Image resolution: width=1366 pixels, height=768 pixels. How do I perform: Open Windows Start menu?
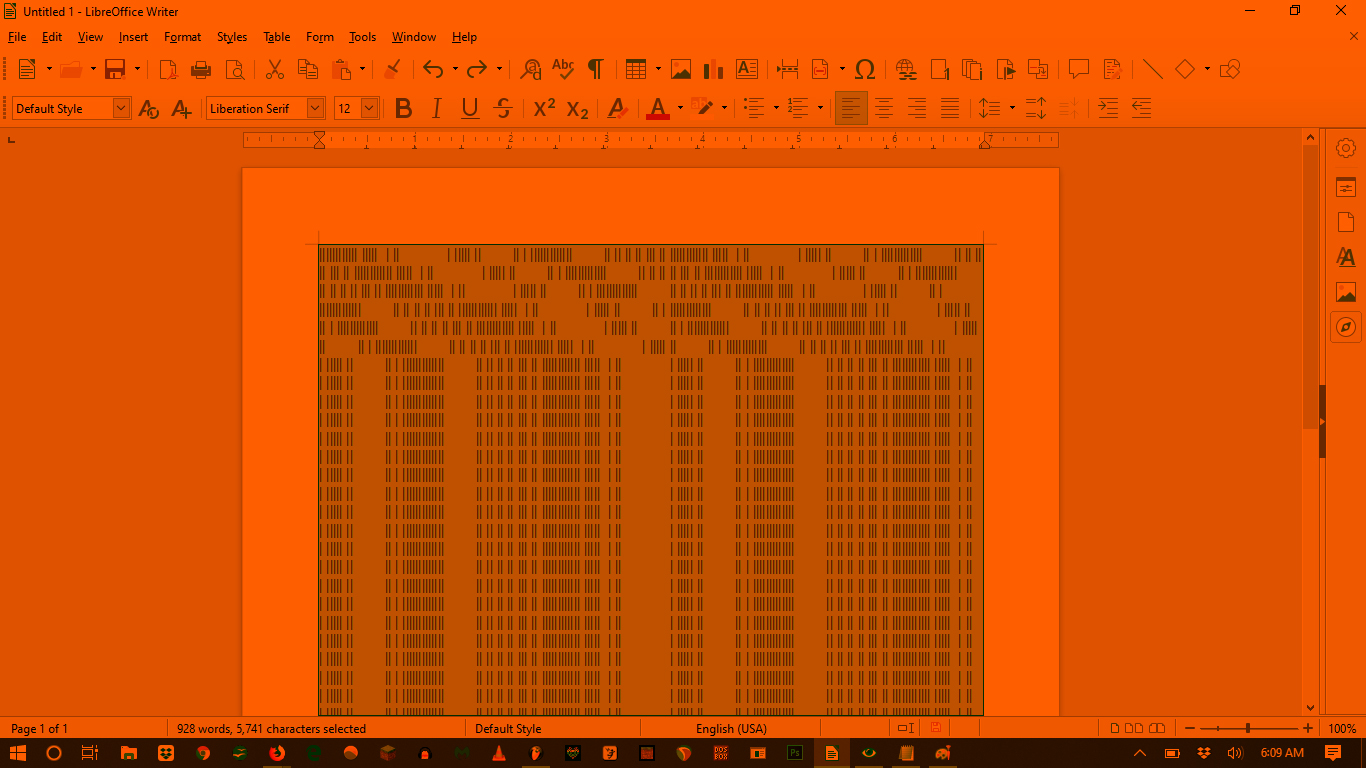[18, 753]
